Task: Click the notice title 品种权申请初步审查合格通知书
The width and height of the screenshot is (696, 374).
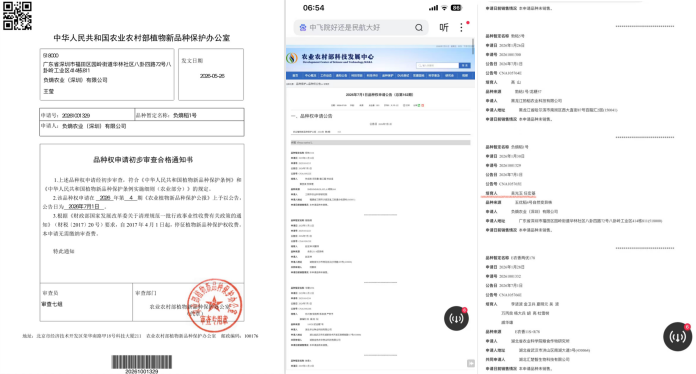Action: pos(142,160)
